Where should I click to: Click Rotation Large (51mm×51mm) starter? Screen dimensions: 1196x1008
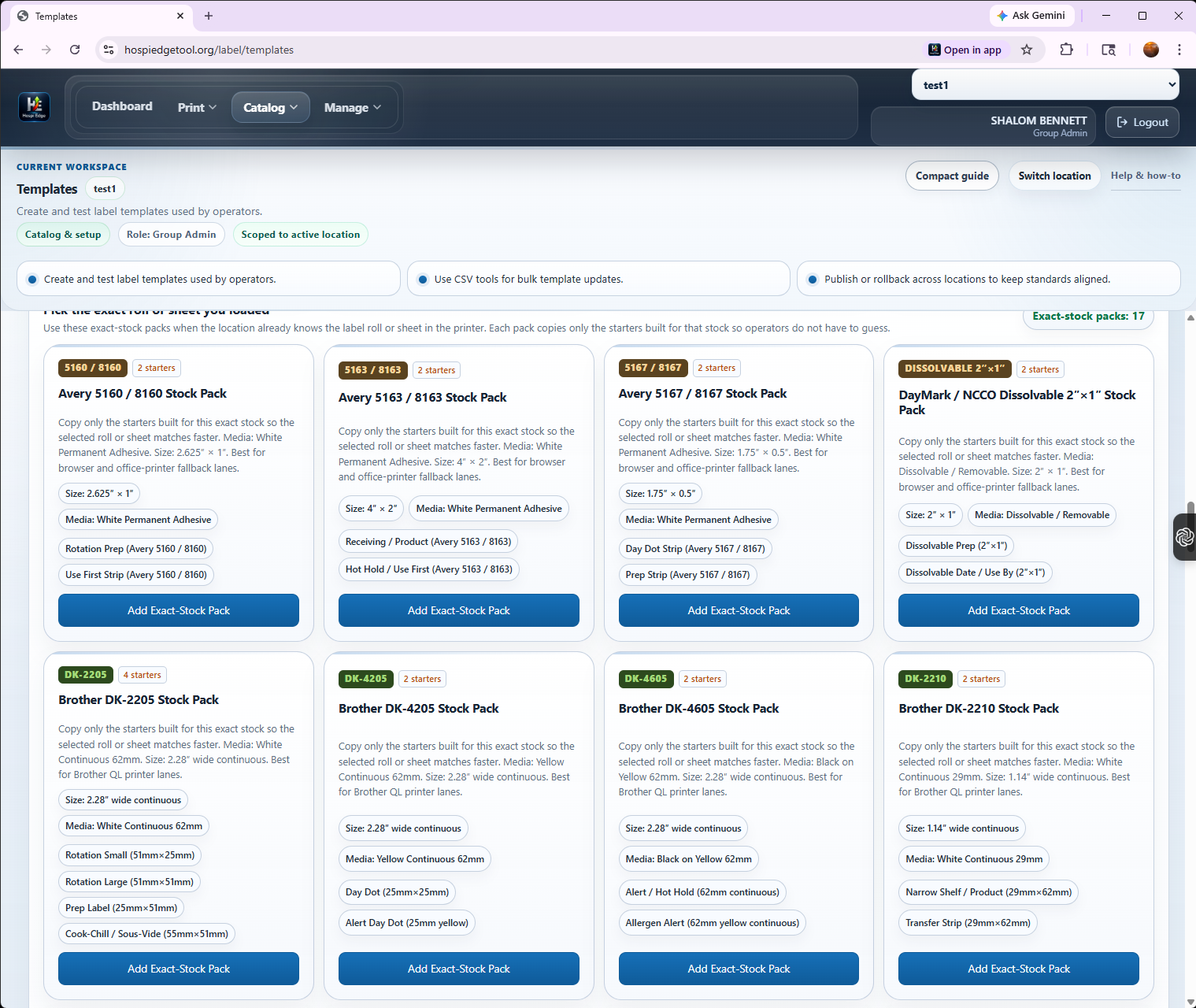(129, 882)
